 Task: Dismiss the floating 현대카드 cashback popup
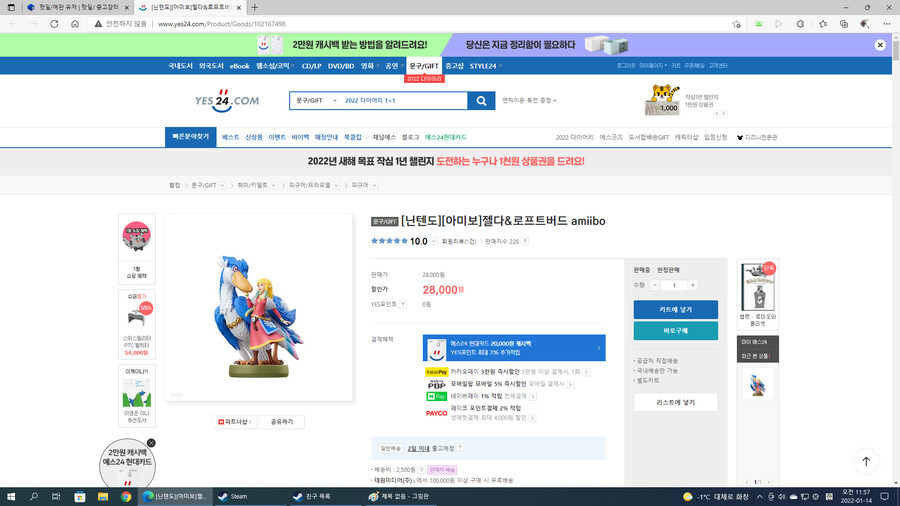[x=151, y=443]
